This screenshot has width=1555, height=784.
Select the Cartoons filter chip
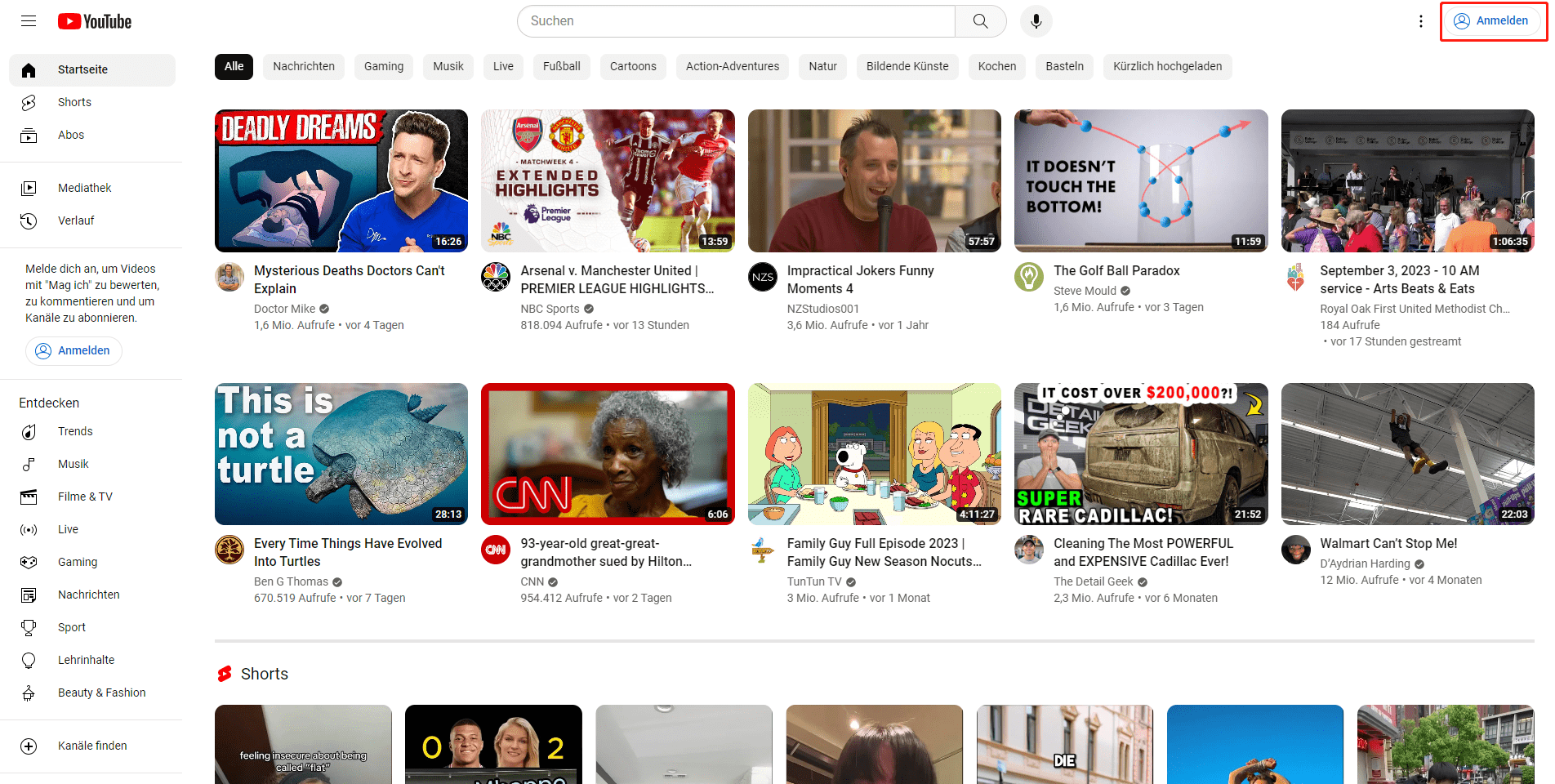633,66
